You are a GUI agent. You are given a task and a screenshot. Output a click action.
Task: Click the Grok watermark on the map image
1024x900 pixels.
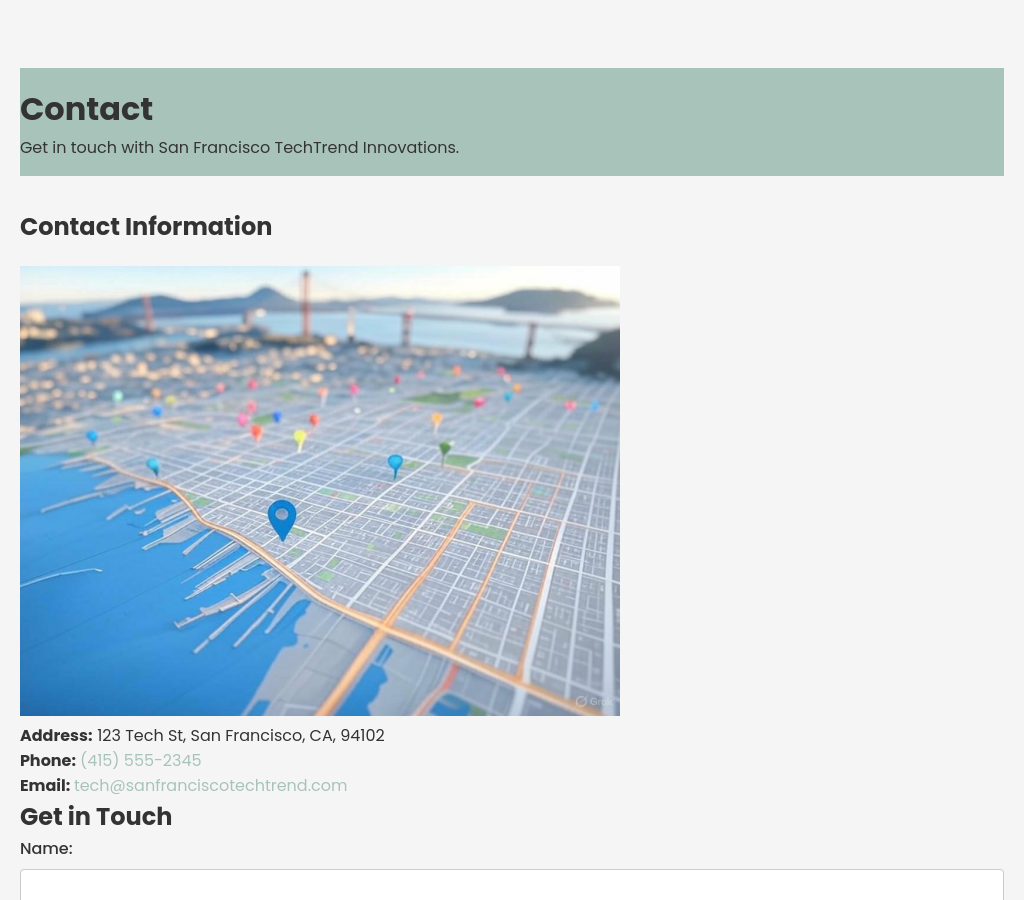[x=593, y=701]
